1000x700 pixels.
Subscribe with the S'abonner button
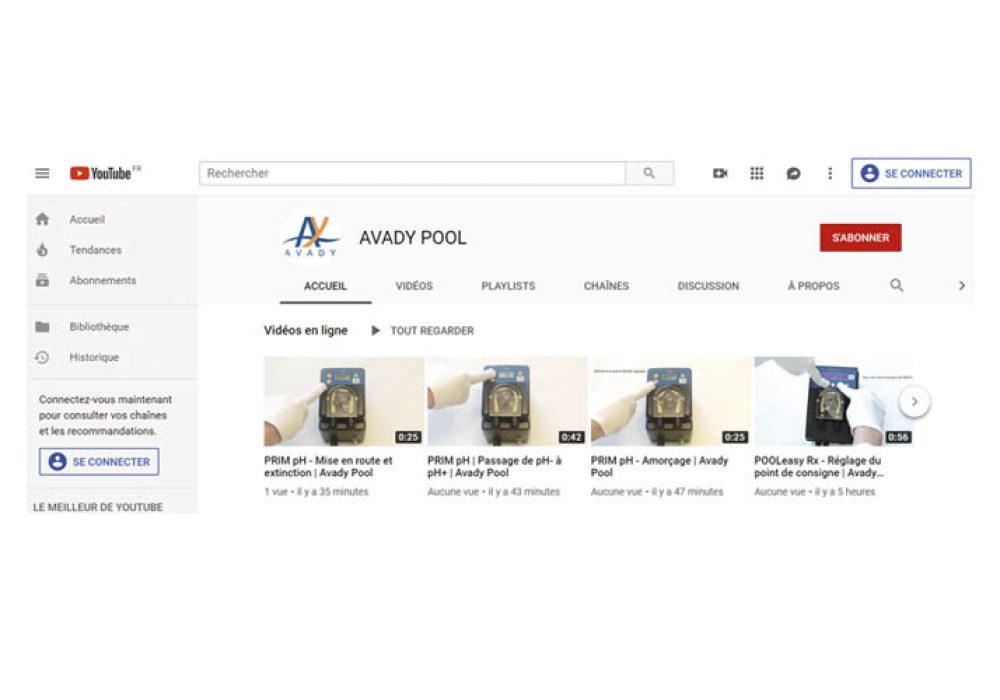click(x=860, y=238)
